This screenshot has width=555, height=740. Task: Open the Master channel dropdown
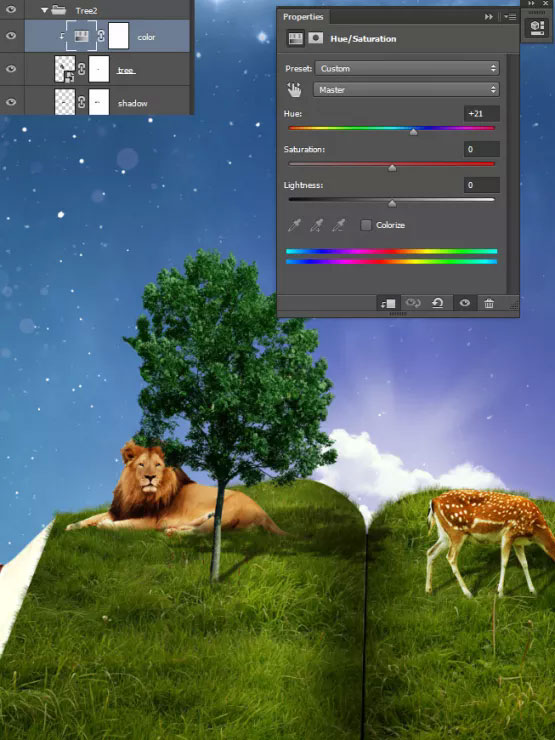(406, 90)
